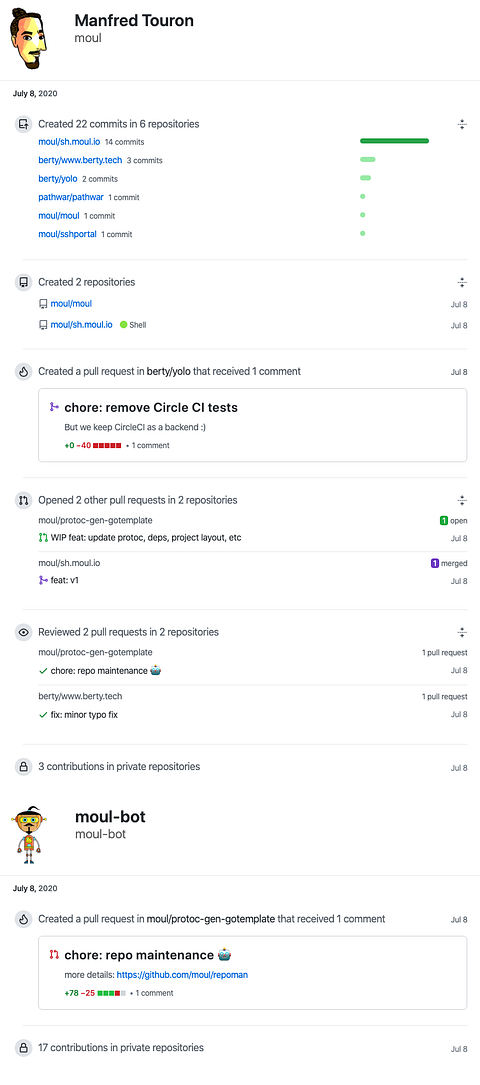The image size is (480, 1085).
Task: Open the WIP feat: update protoc pull request
Action: (x=146, y=538)
